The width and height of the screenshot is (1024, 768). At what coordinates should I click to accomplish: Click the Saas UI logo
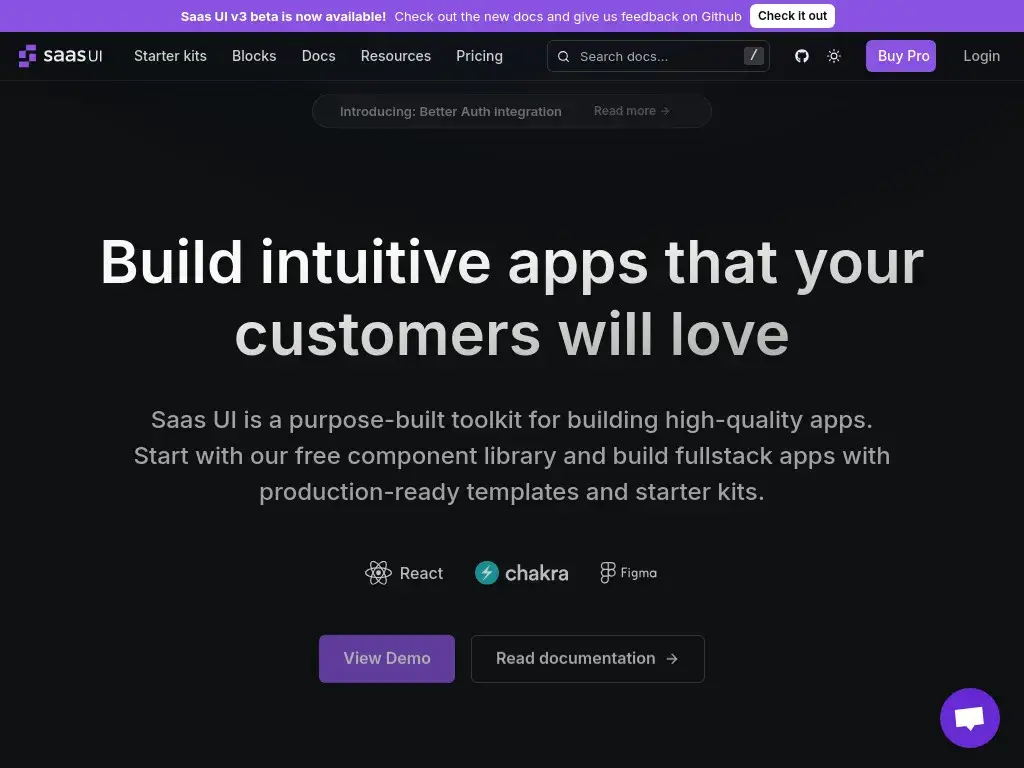pos(60,56)
